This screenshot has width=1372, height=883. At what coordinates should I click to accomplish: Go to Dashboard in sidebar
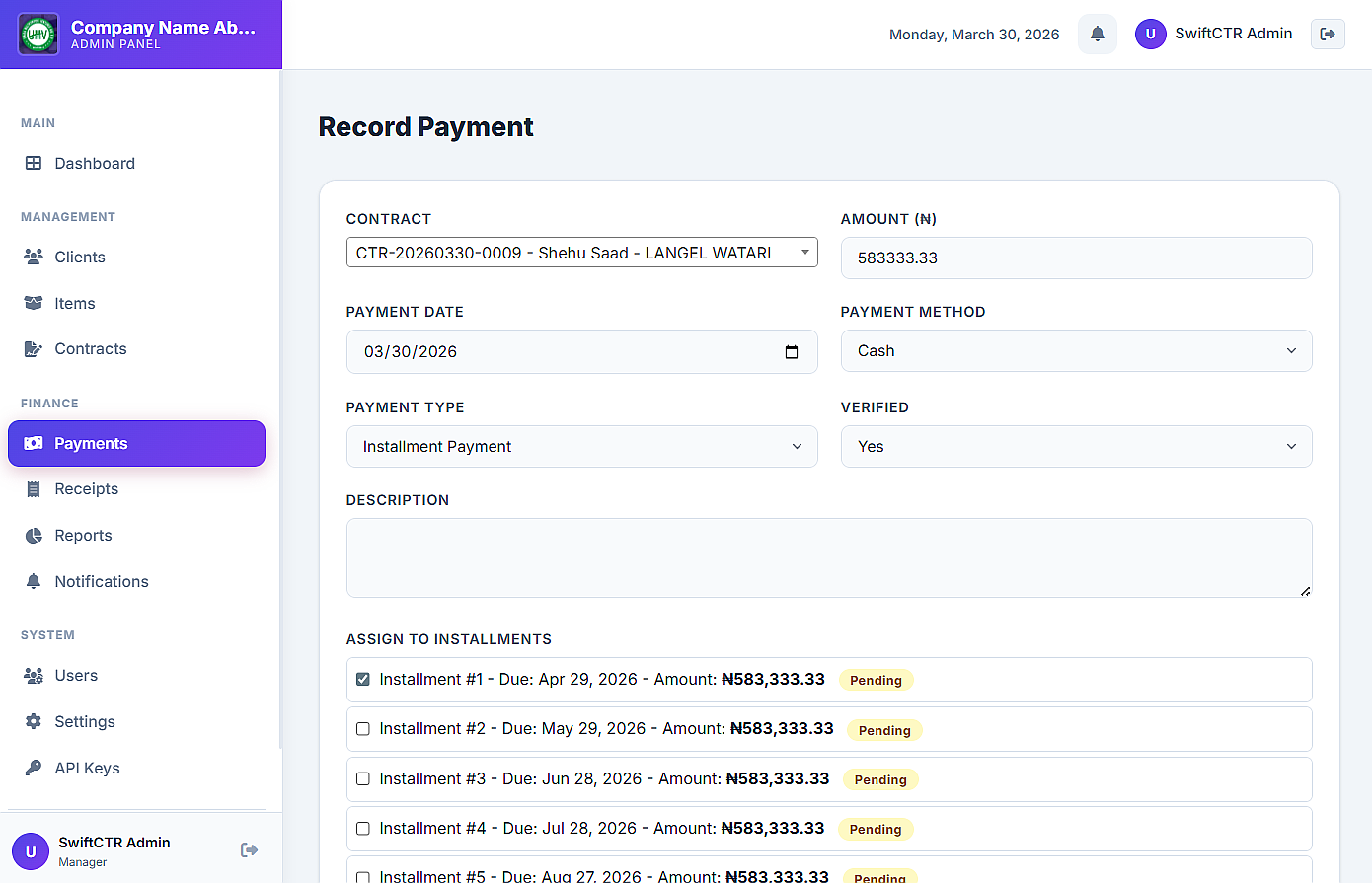[x=136, y=163]
